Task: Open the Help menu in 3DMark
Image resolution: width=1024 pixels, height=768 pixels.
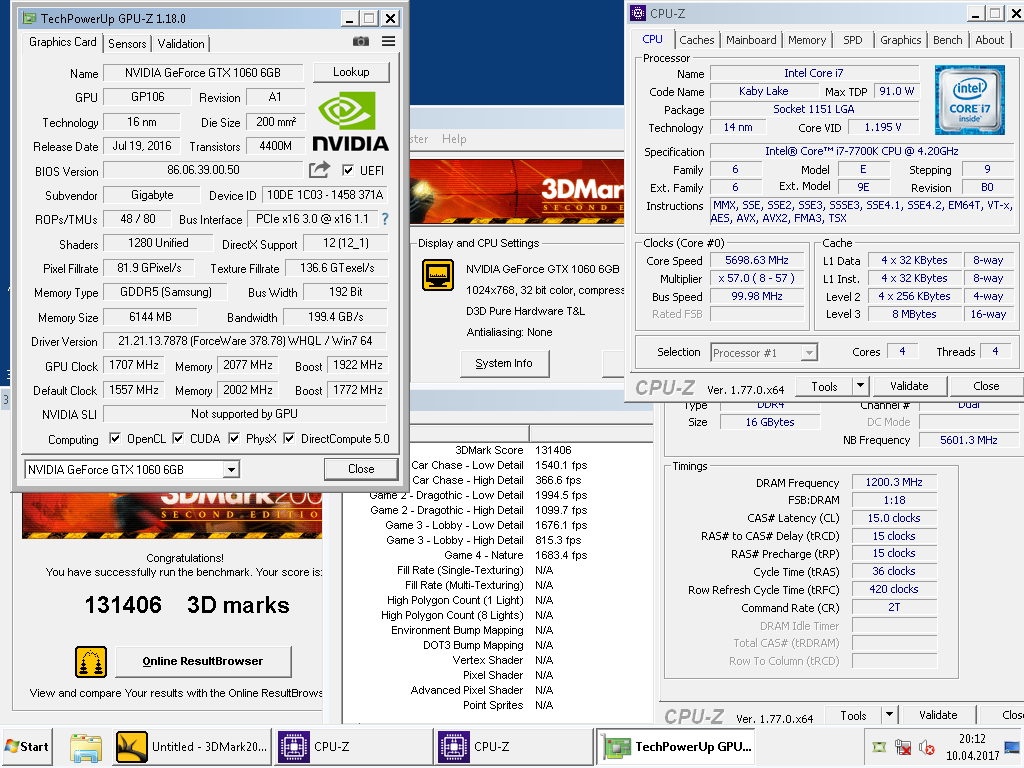Action: pos(454,138)
